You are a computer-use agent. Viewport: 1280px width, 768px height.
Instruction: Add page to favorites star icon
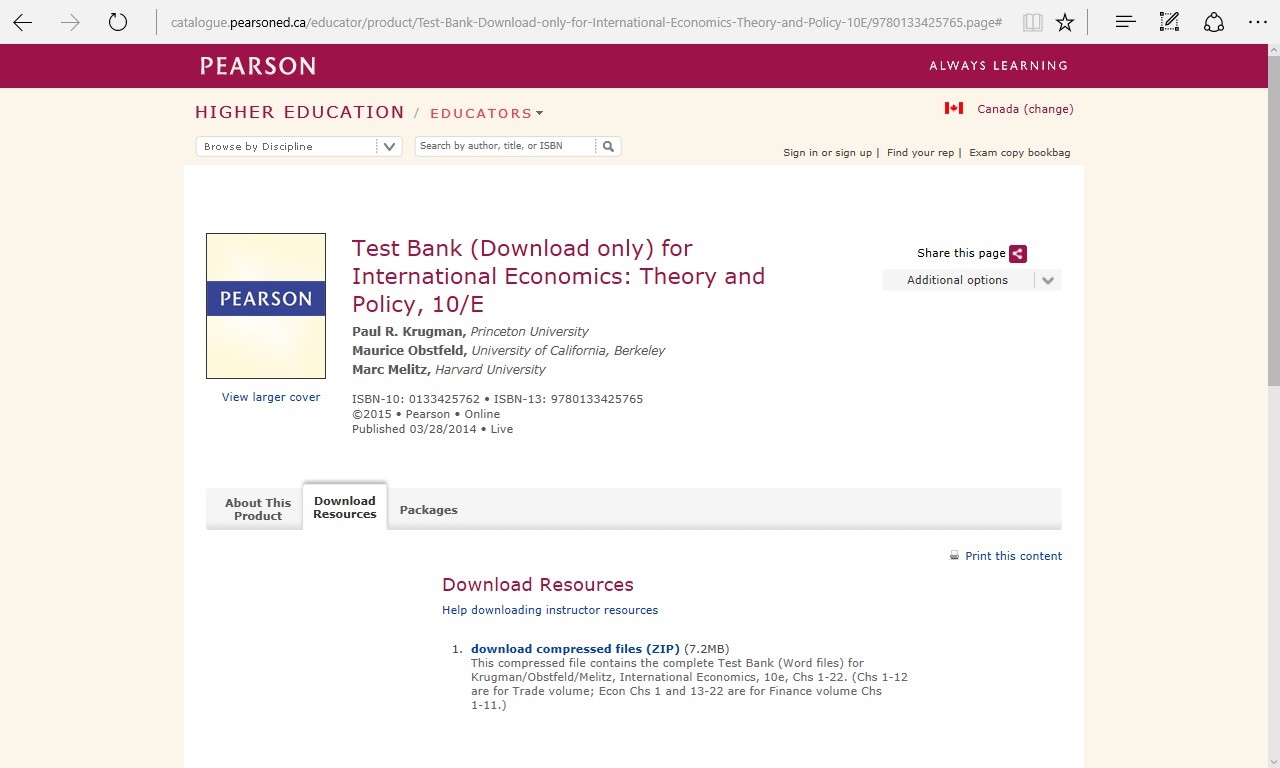[x=1065, y=22]
